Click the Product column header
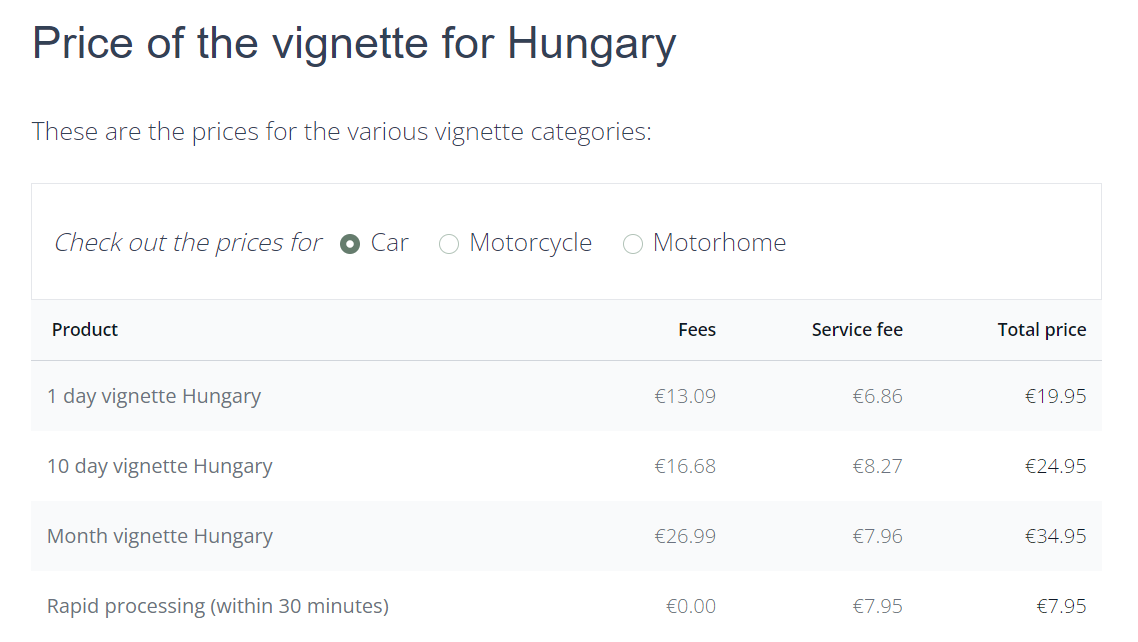Image resolution: width=1138 pixels, height=642 pixels. click(85, 330)
